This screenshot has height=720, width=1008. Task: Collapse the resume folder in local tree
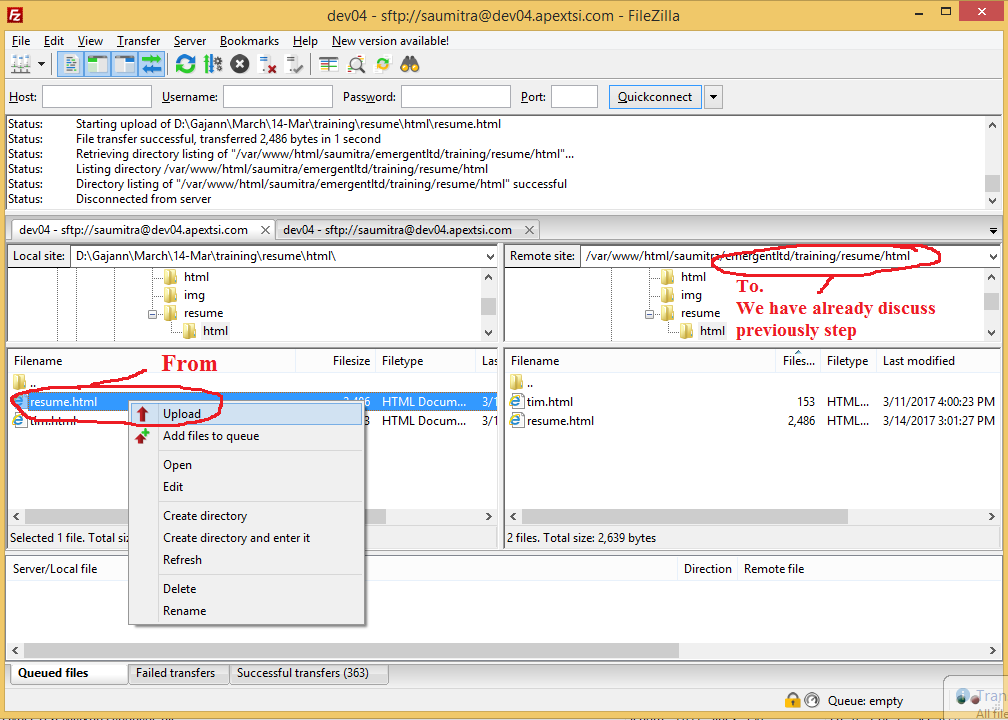point(152,314)
